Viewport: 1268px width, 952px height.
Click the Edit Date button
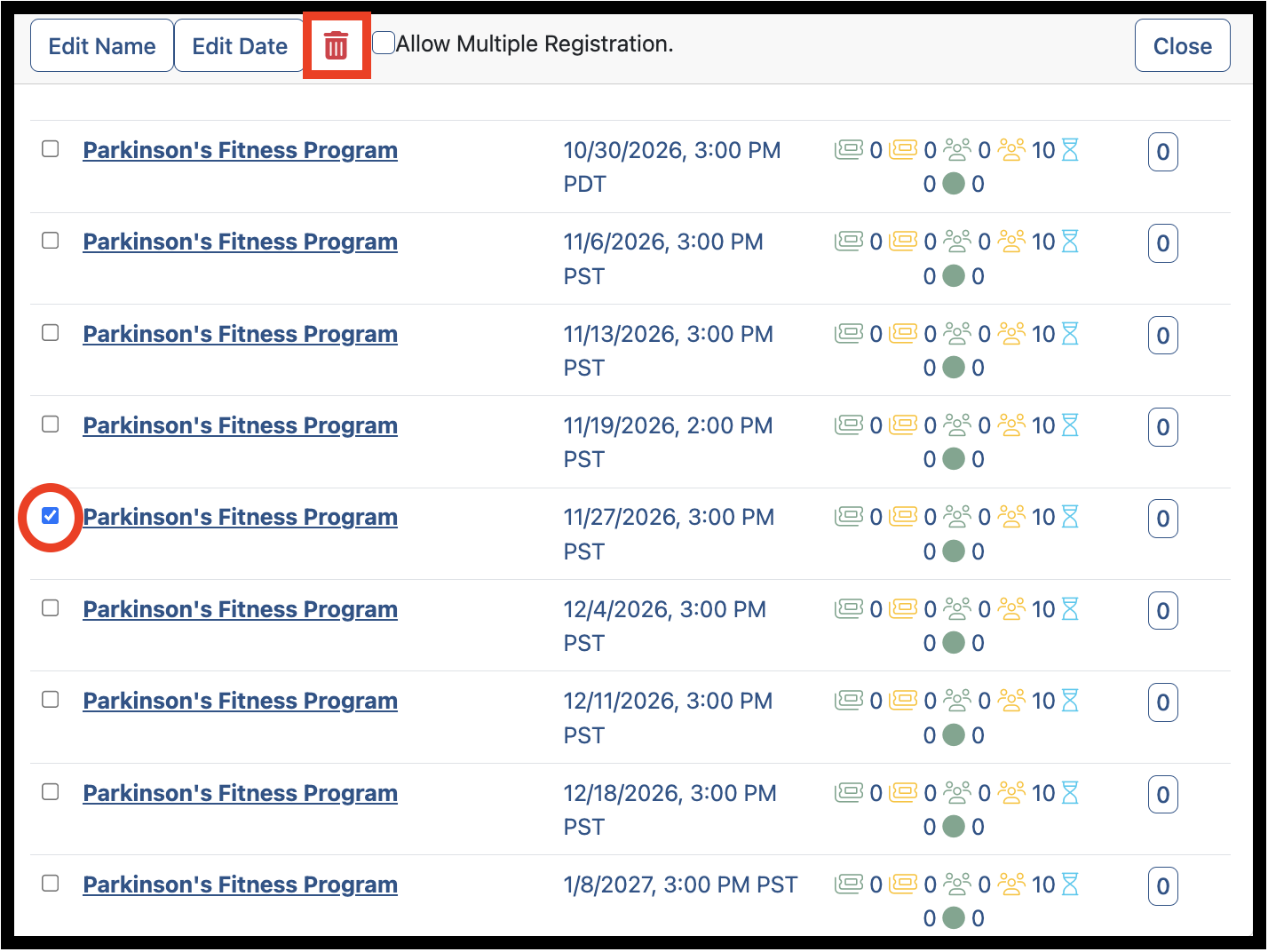(x=240, y=46)
